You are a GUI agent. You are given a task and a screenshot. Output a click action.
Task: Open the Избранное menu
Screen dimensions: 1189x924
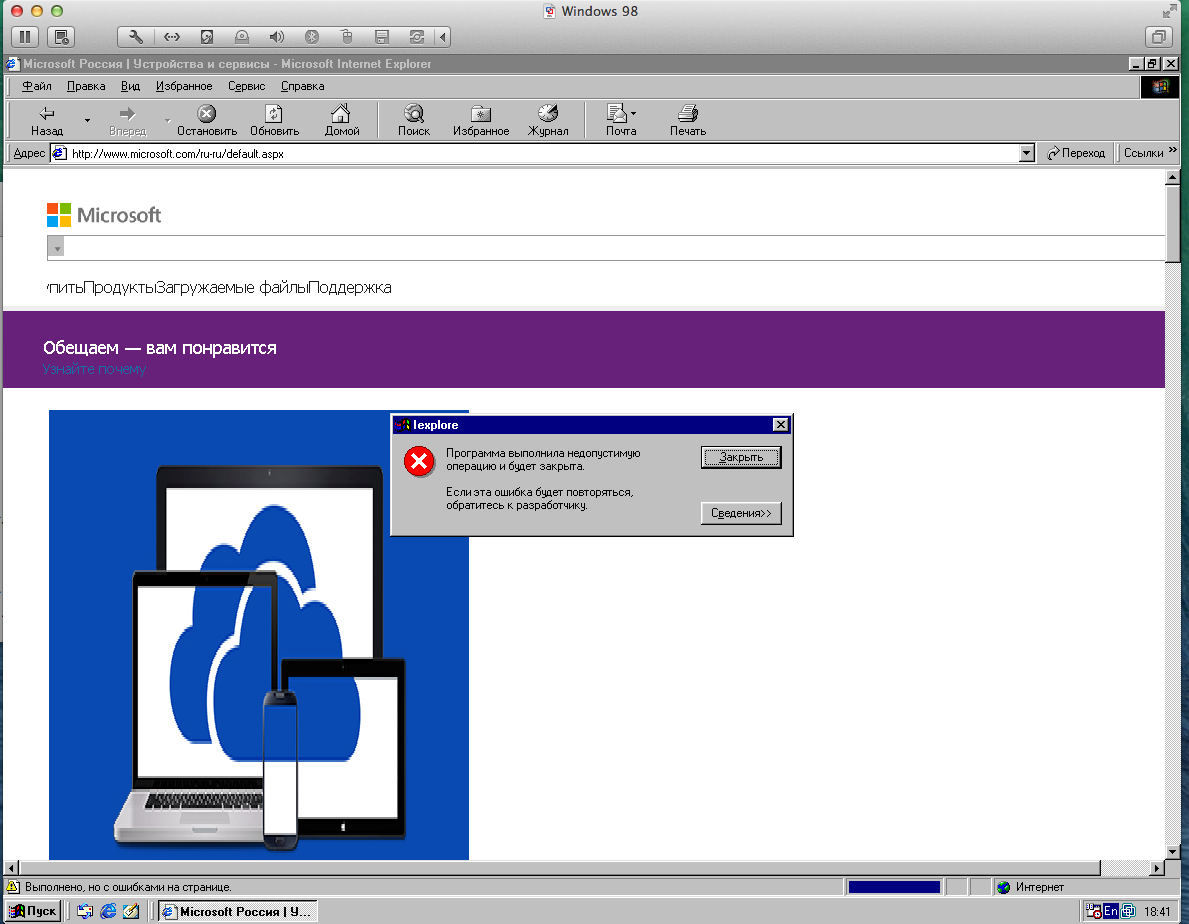coord(184,86)
